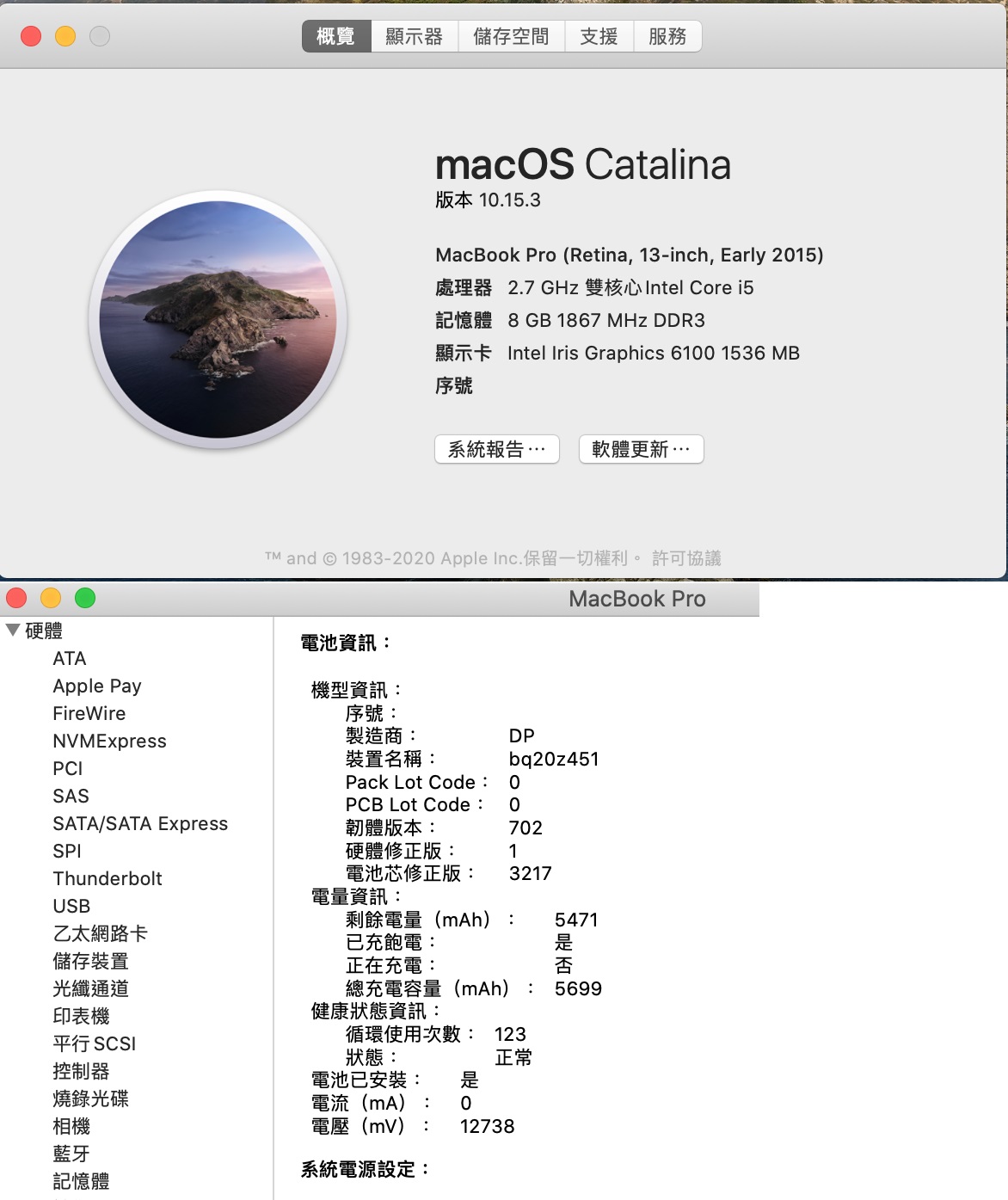The width and height of the screenshot is (1008, 1200).
Task: Collapse the 硬體 tree section
Action: [13, 630]
